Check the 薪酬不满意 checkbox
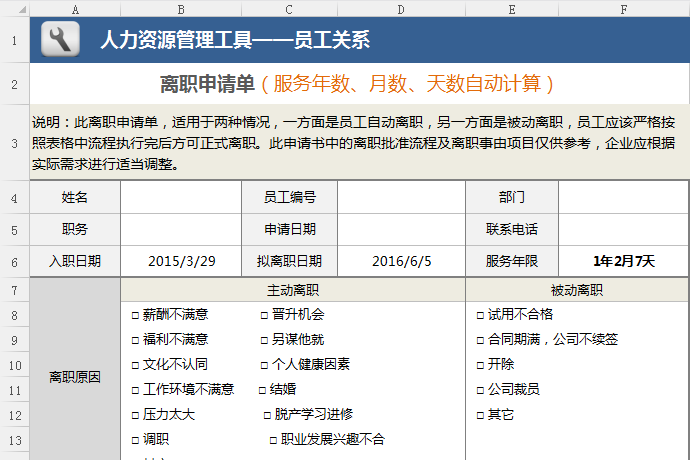 pos(136,315)
